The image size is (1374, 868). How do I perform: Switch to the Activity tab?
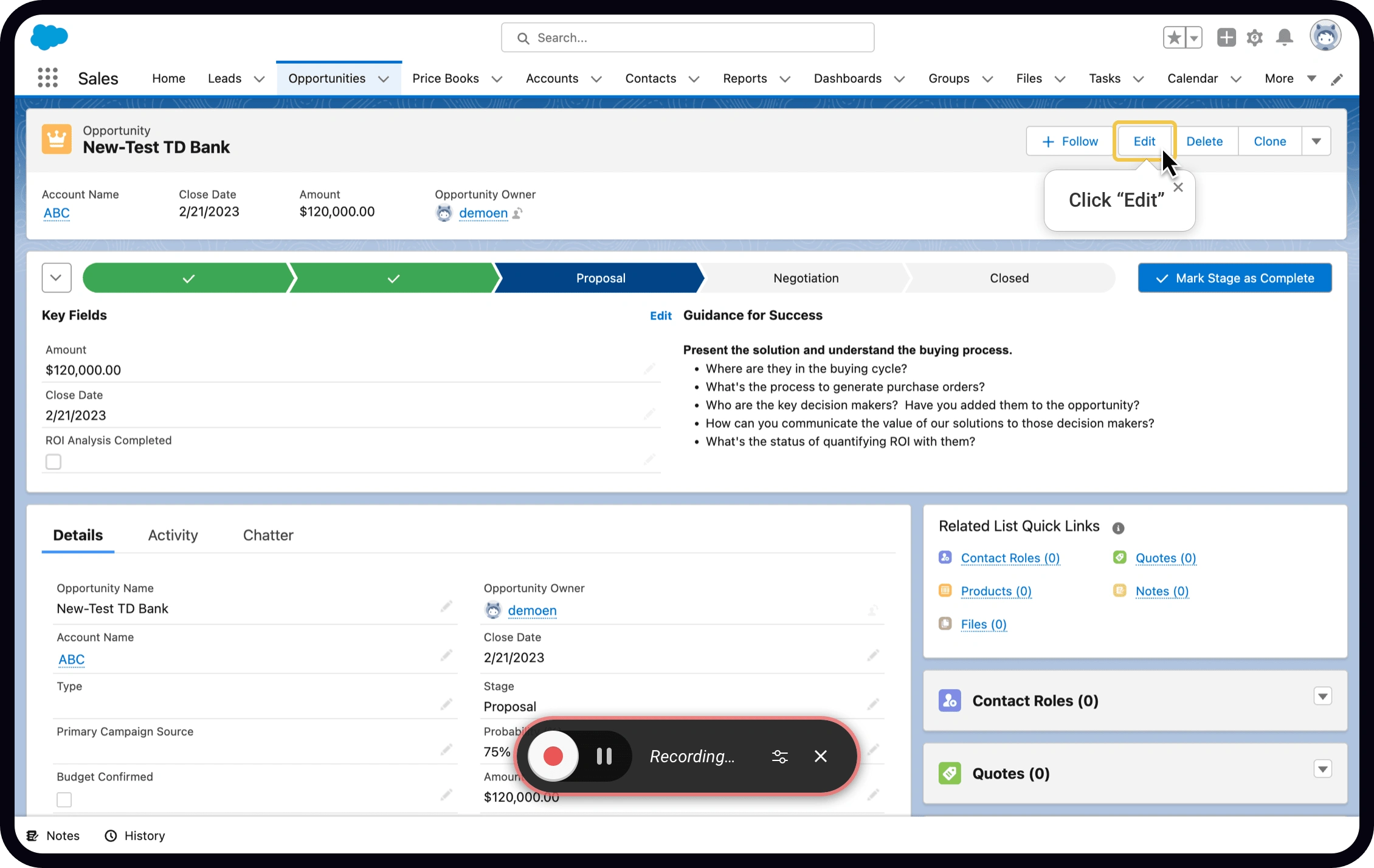tap(173, 535)
